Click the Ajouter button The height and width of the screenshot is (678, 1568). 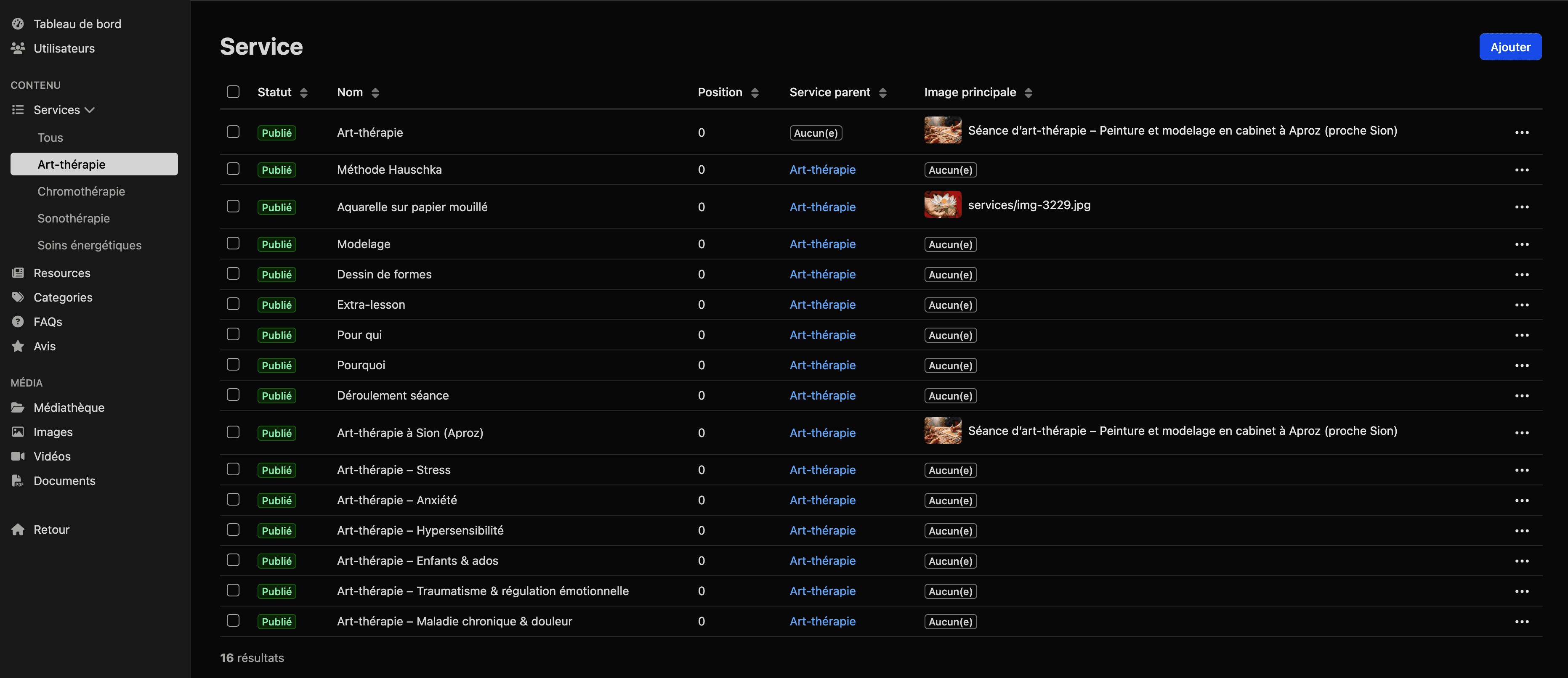pyautogui.click(x=1510, y=46)
